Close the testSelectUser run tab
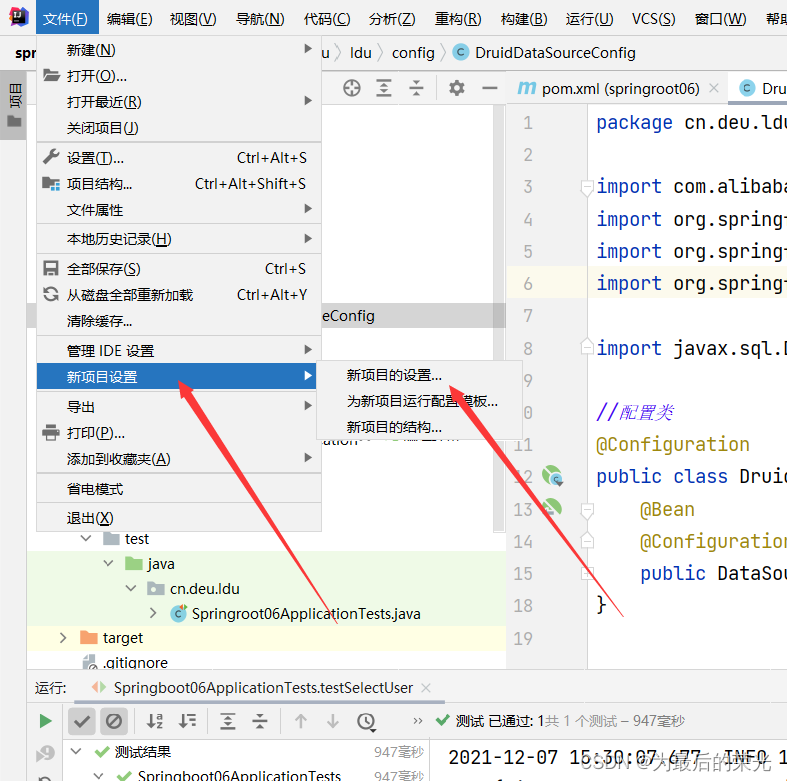The width and height of the screenshot is (787, 781). click(x=426, y=688)
